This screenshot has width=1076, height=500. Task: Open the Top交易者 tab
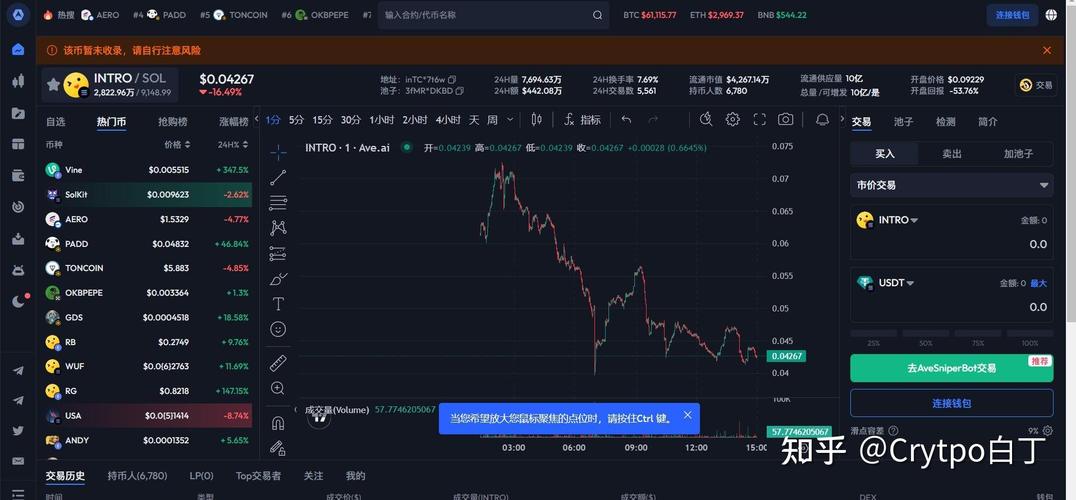(258, 475)
